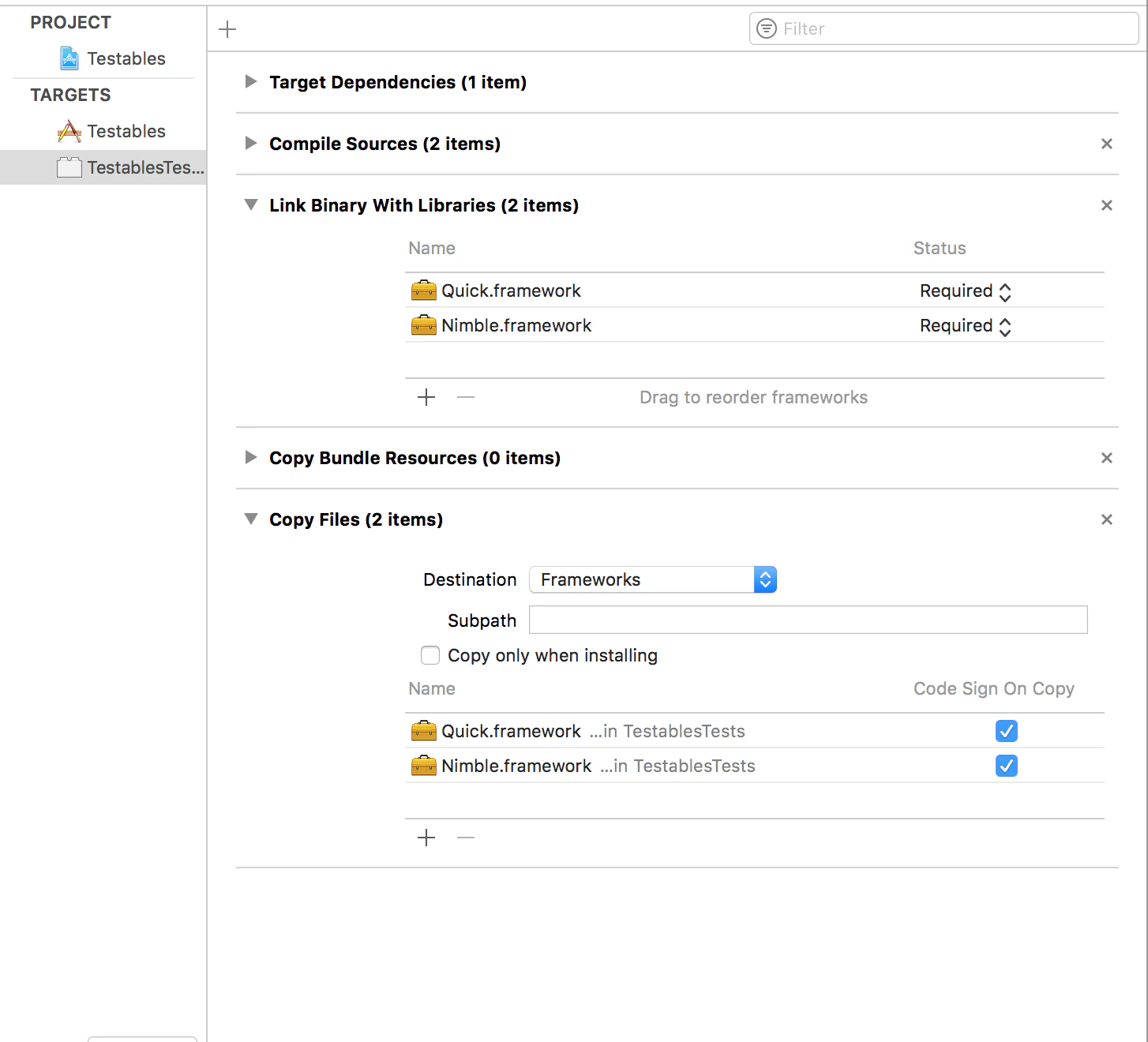Collapse Link Binary With Libraries section
Screen dimensions: 1148x1042
click(251, 204)
